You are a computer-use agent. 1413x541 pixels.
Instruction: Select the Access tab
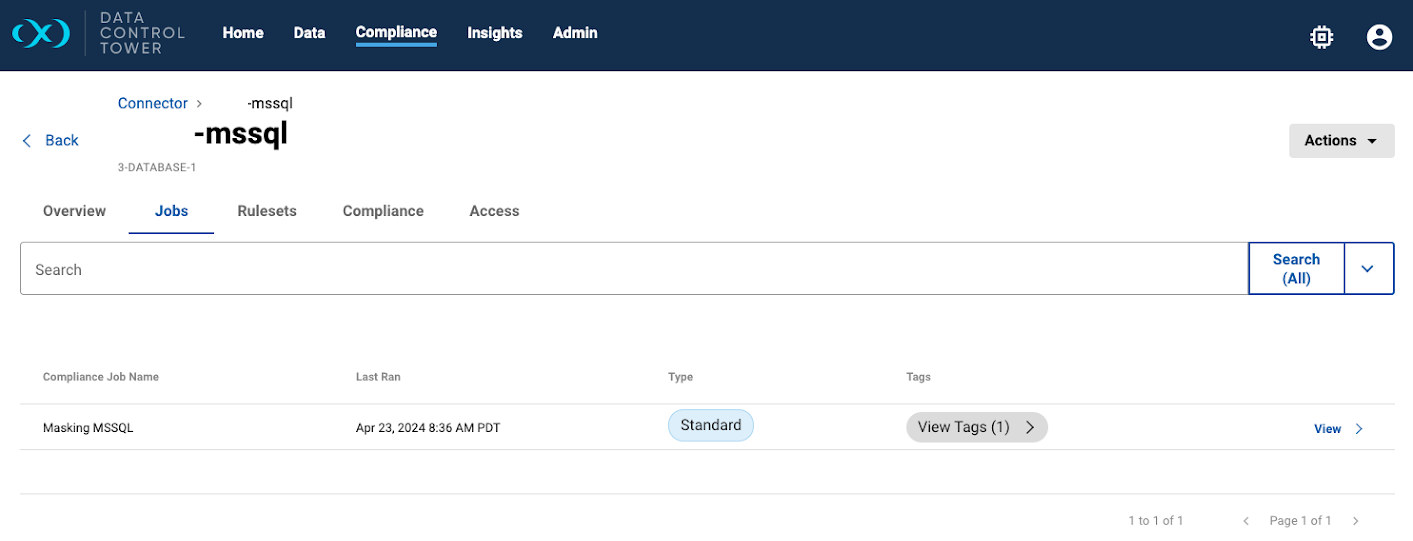(x=494, y=211)
